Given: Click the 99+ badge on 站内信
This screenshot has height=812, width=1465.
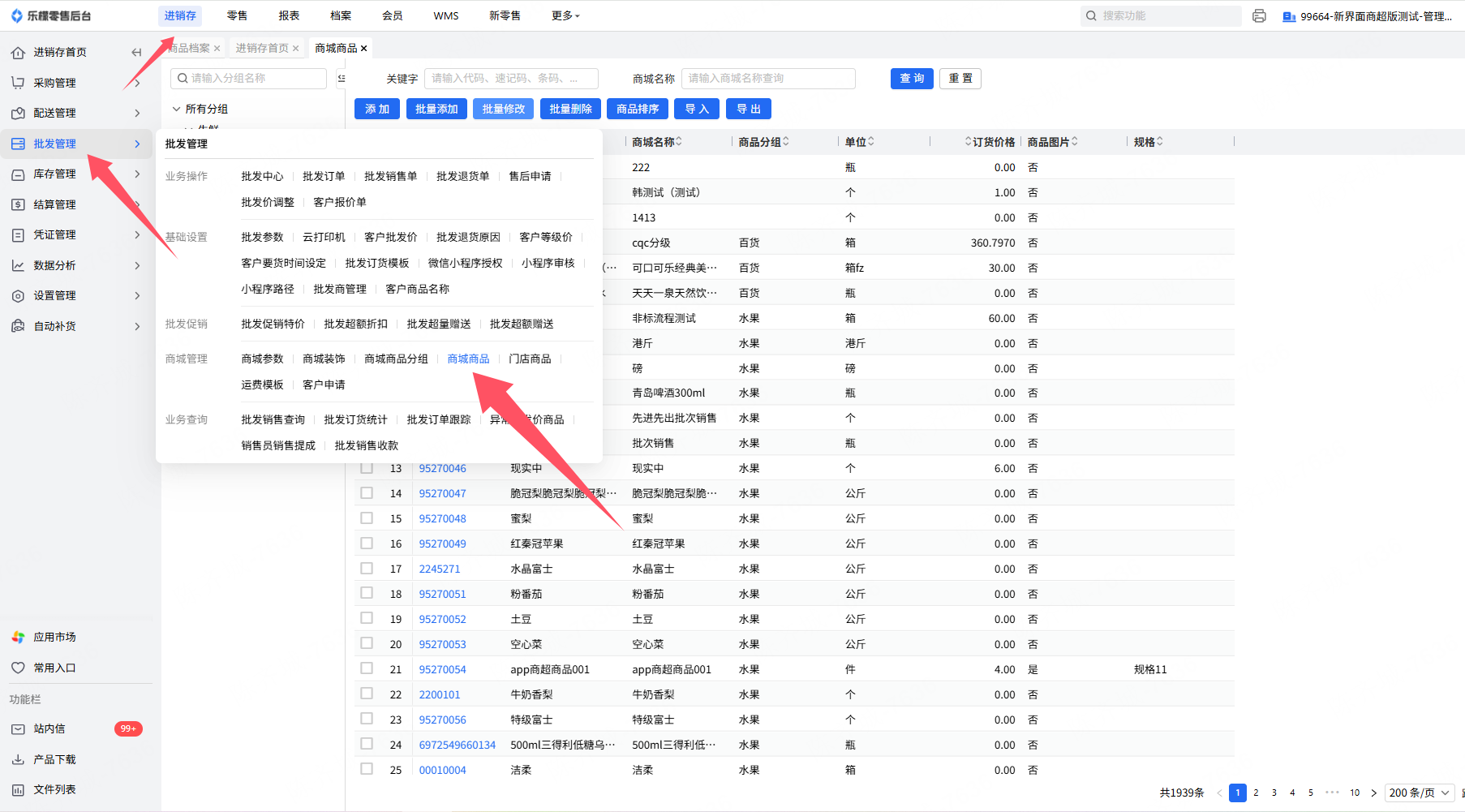Looking at the screenshot, I should click(x=128, y=728).
